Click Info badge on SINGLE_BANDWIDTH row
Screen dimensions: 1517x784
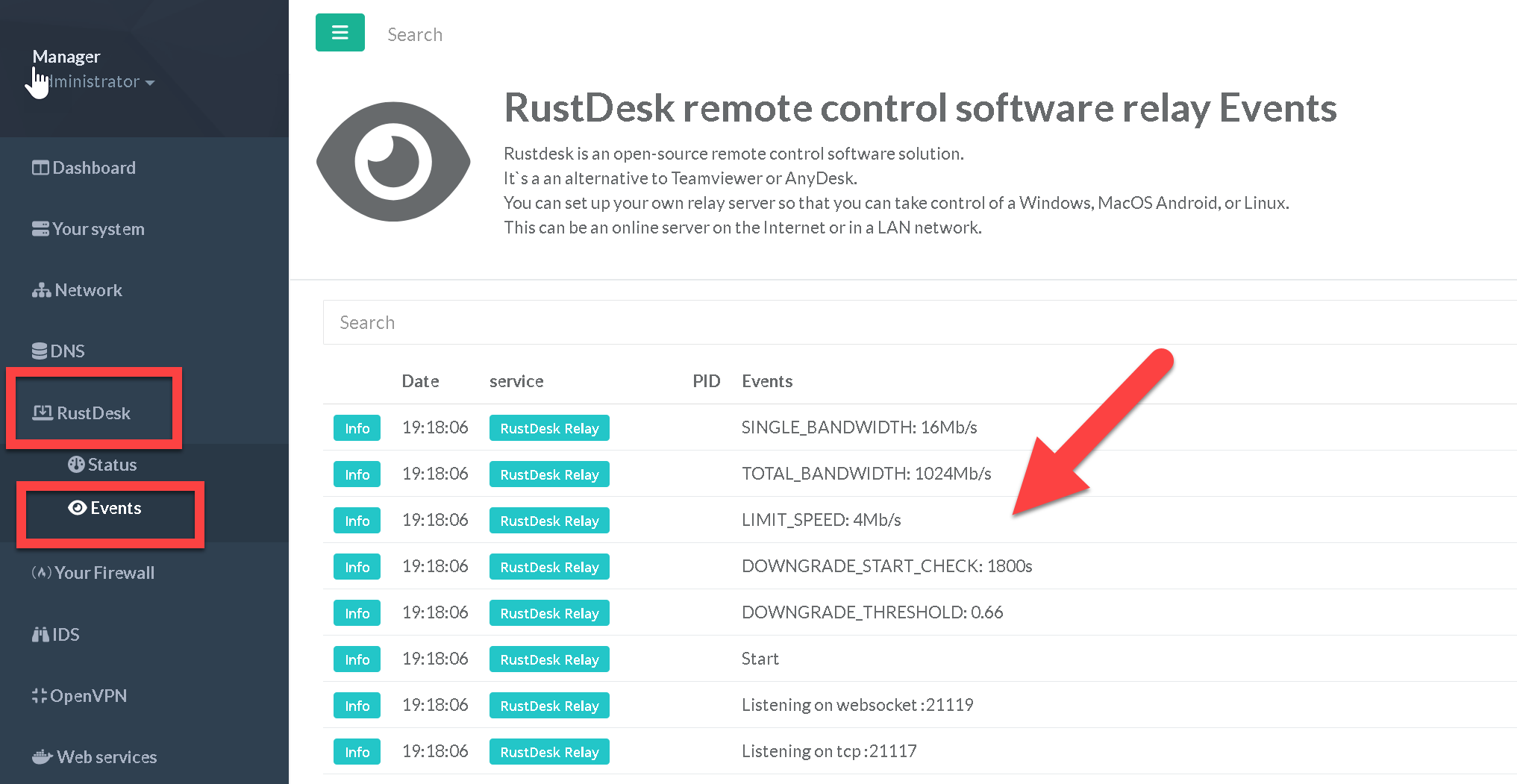point(357,428)
